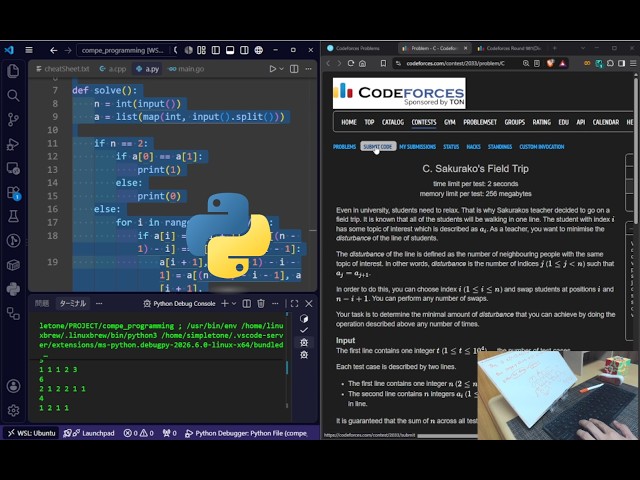Go back with the VS Code arrow
This screenshot has width=640, height=480.
pos(53,50)
